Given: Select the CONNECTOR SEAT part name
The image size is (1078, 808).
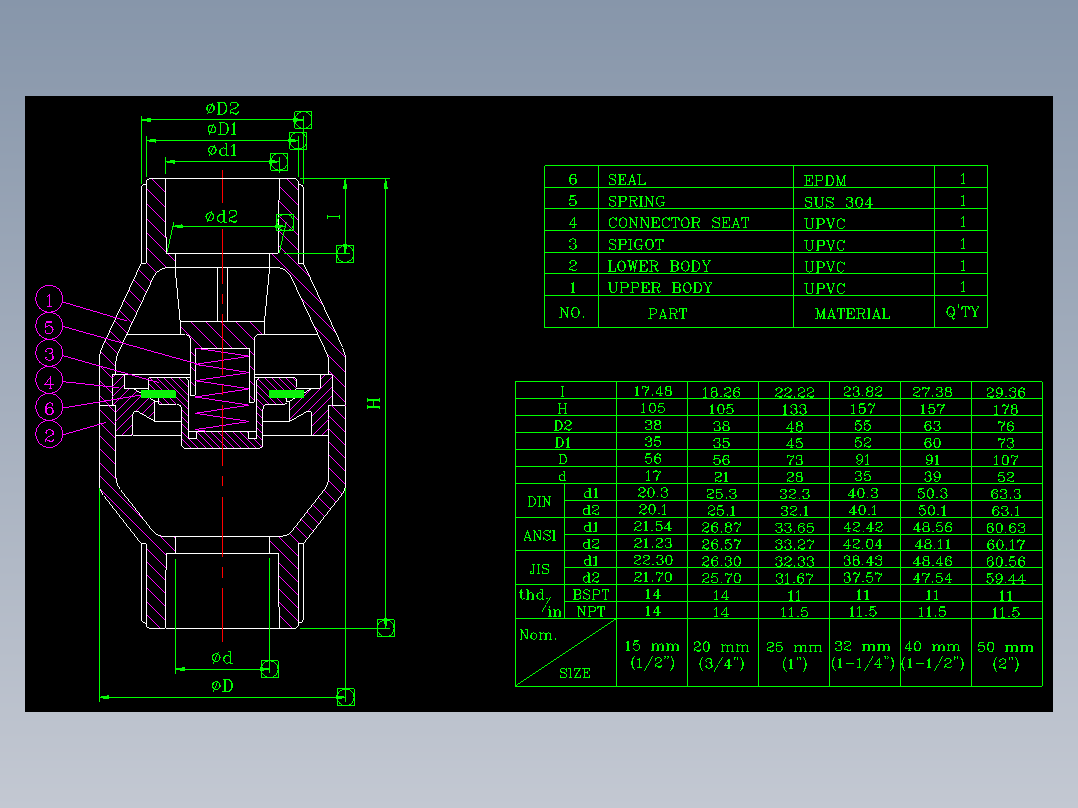Looking at the screenshot, I should pyautogui.click(x=679, y=223).
